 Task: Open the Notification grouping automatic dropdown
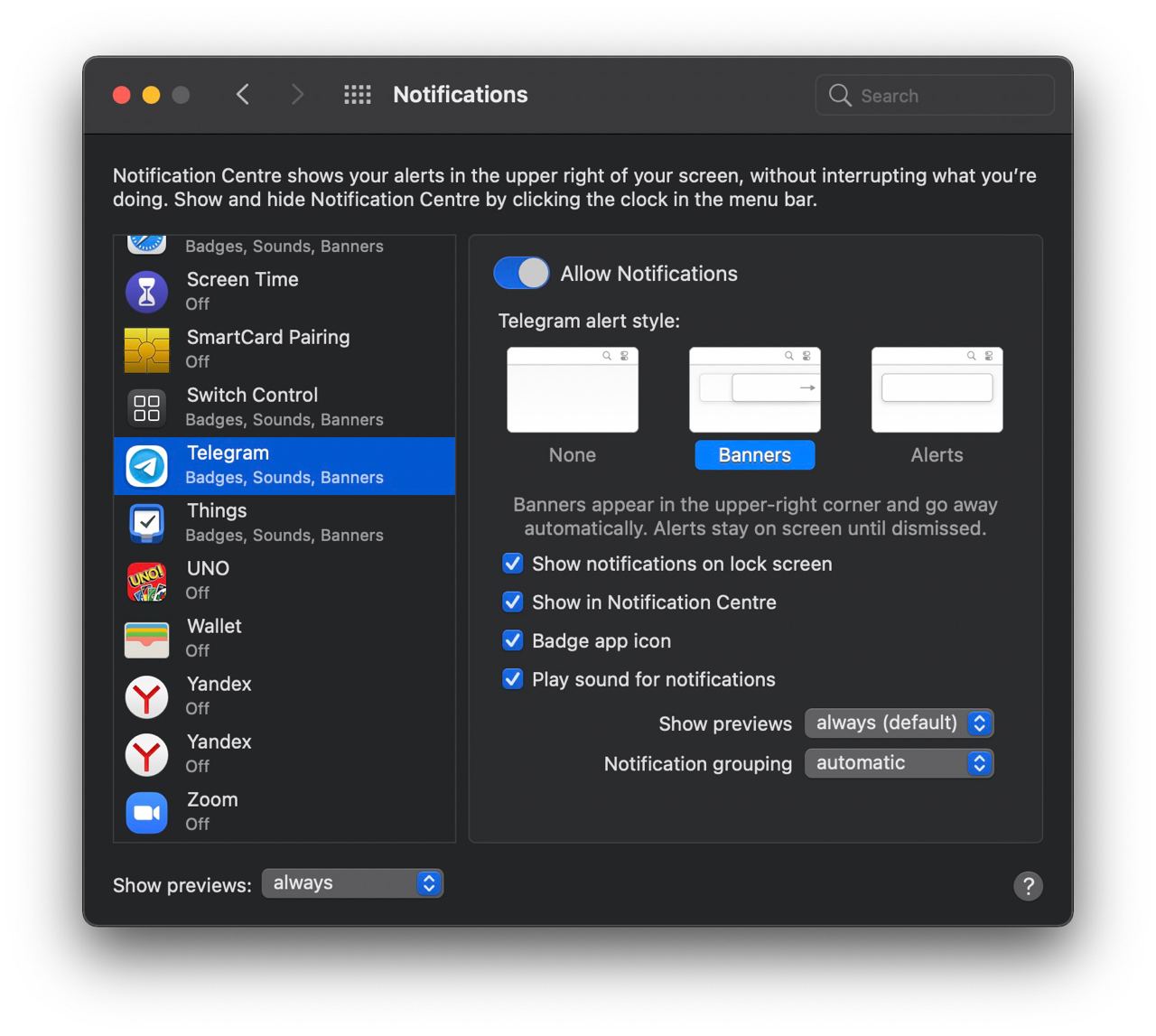899,763
